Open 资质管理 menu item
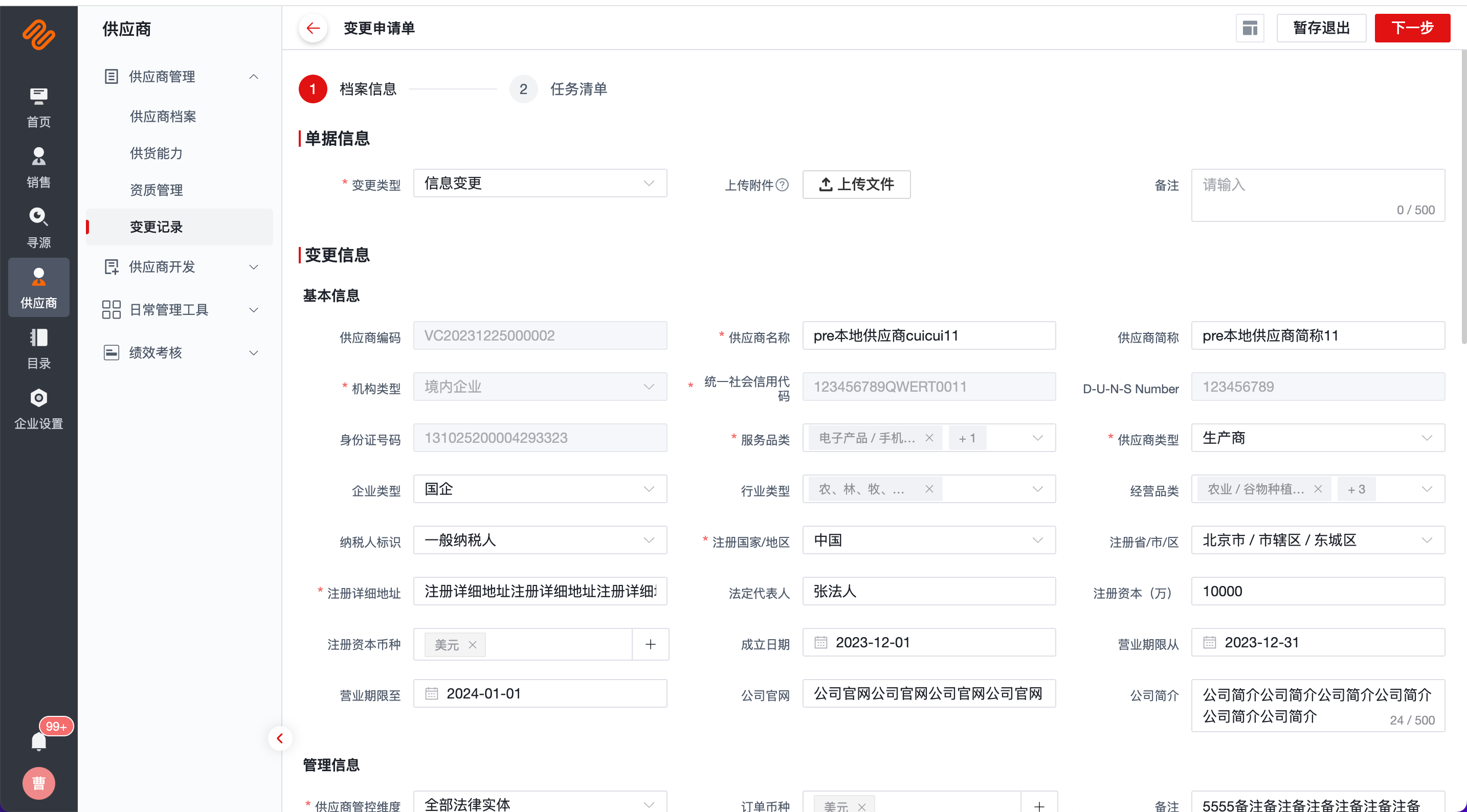Image resolution: width=1467 pixels, height=812 pixels. (156, 190)
